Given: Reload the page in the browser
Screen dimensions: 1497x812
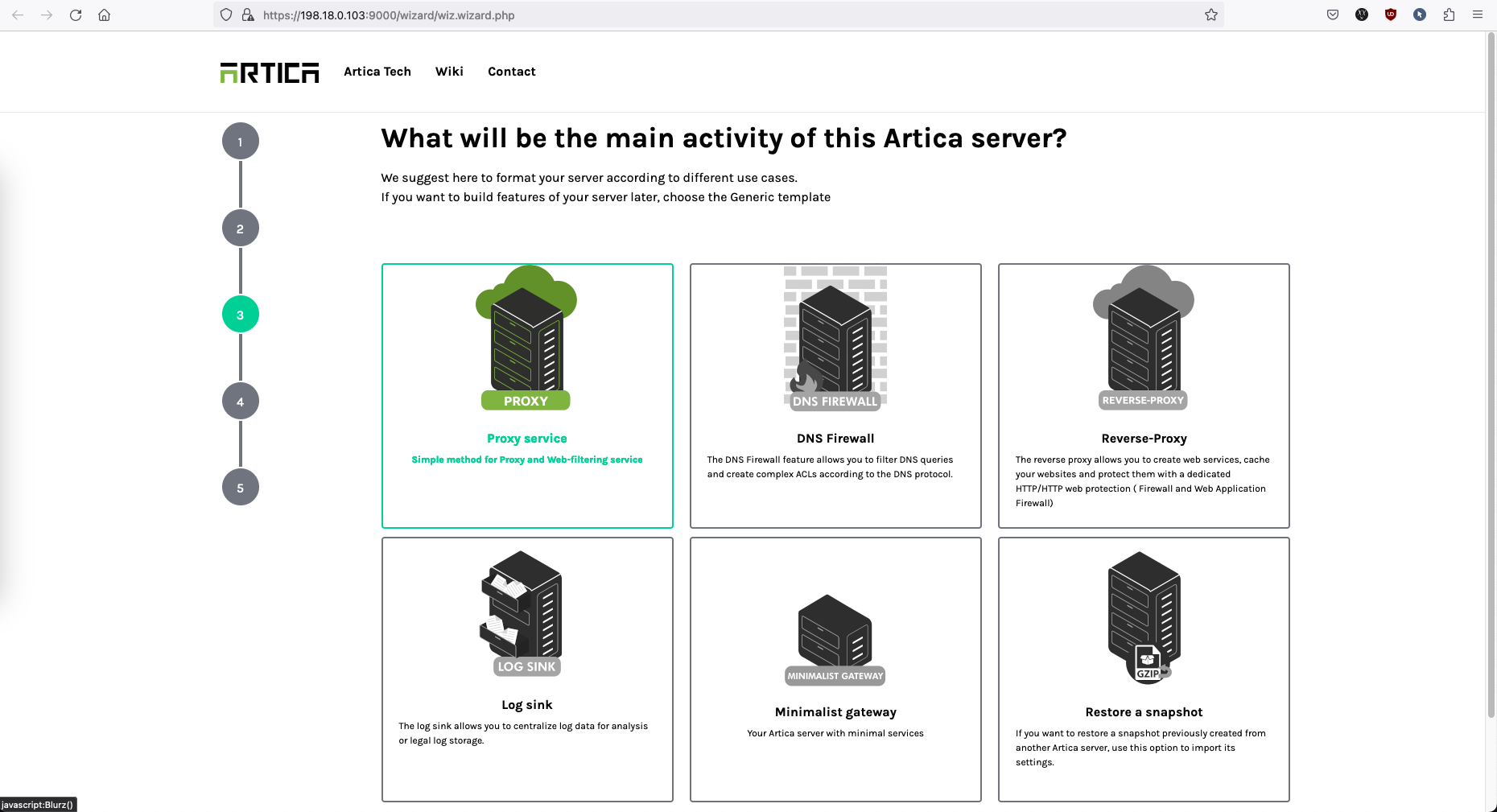Looking at the screenshot, I should pyautogui.click(x=76, y=15).
